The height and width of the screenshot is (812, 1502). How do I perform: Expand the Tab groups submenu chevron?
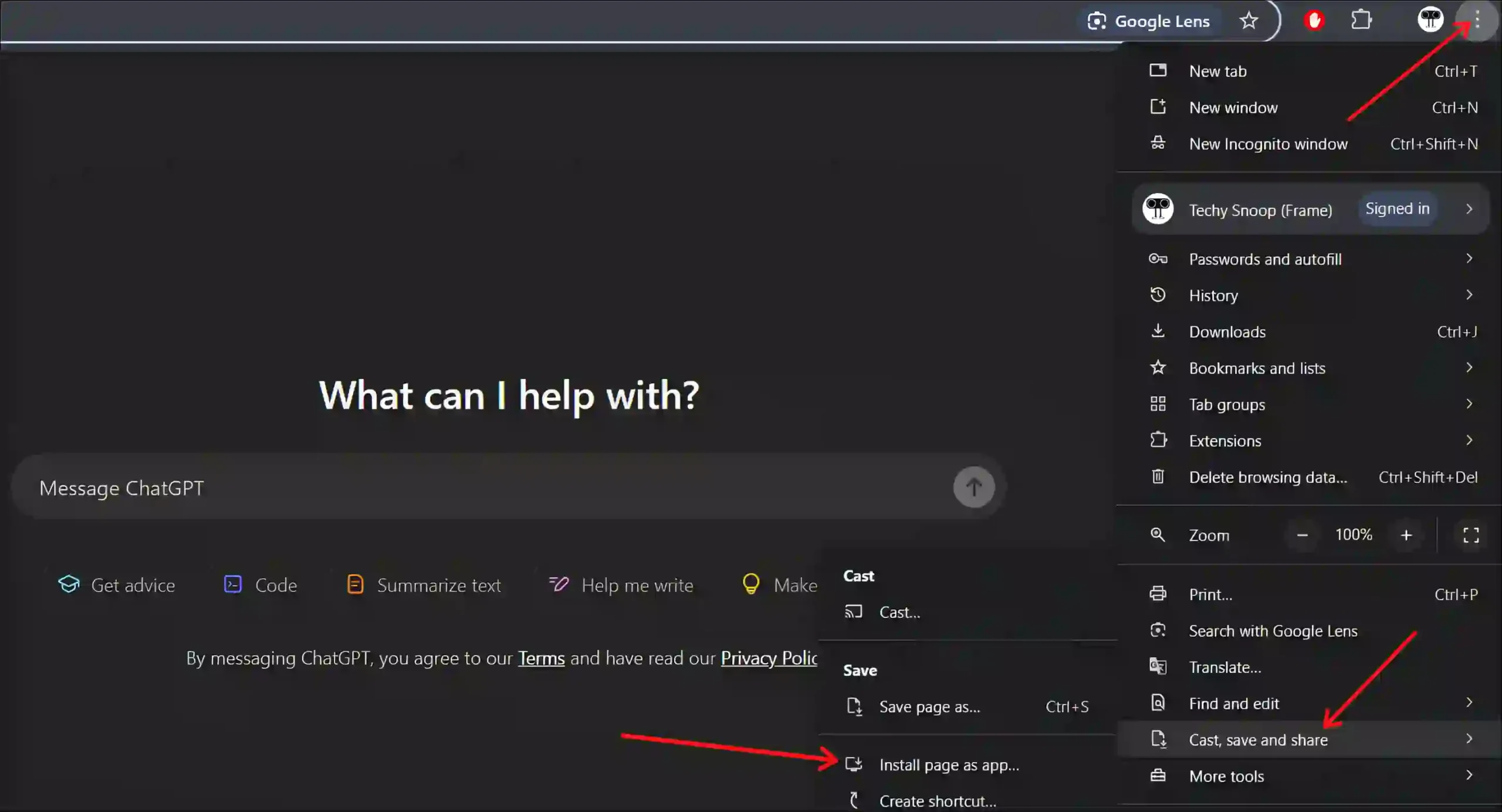click(x=1469, y=404)
